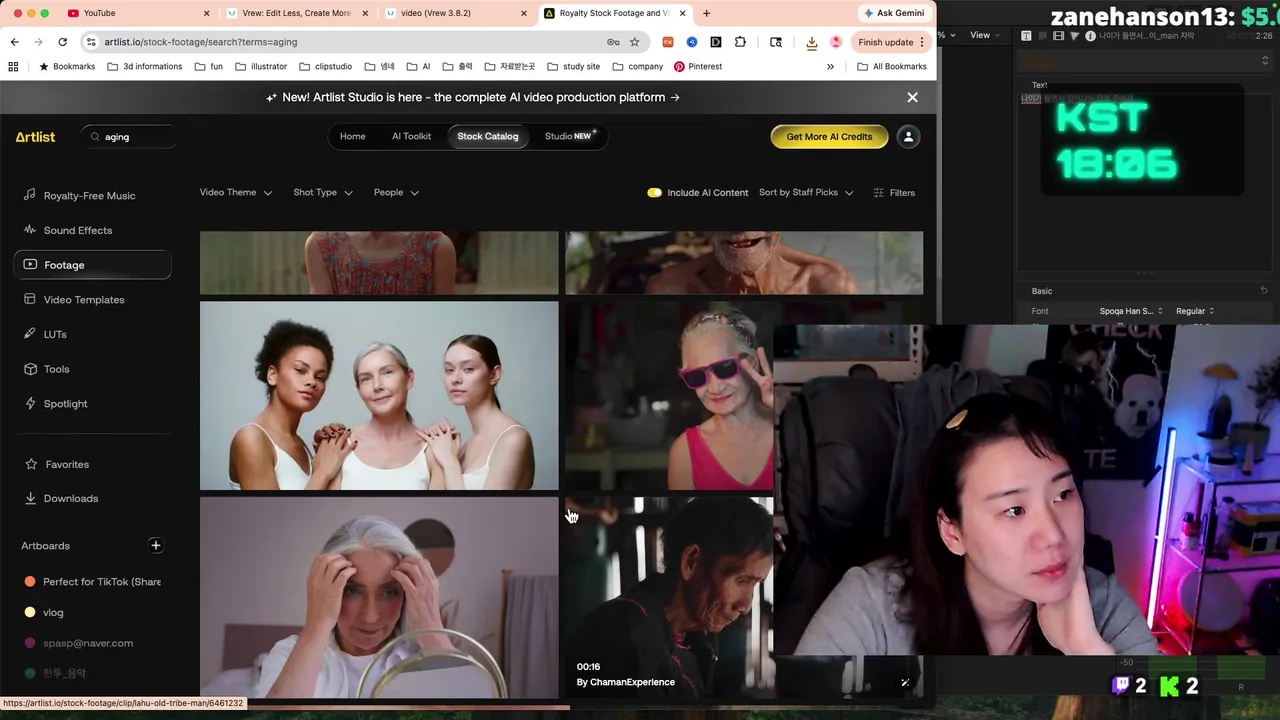Expand the People dropdown
Image resolution: width=1280 pixels, height=720 pixels.
(x=396, y=193)
